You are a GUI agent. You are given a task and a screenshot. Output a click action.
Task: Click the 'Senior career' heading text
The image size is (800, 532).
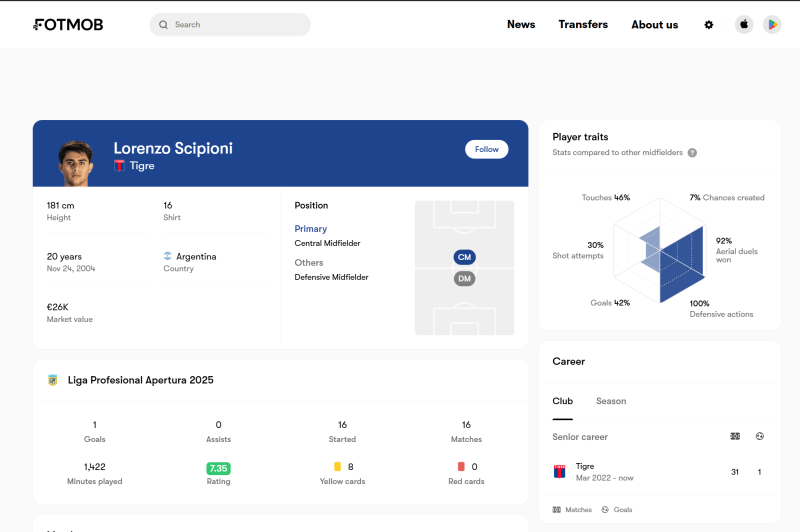pos(580,437)
